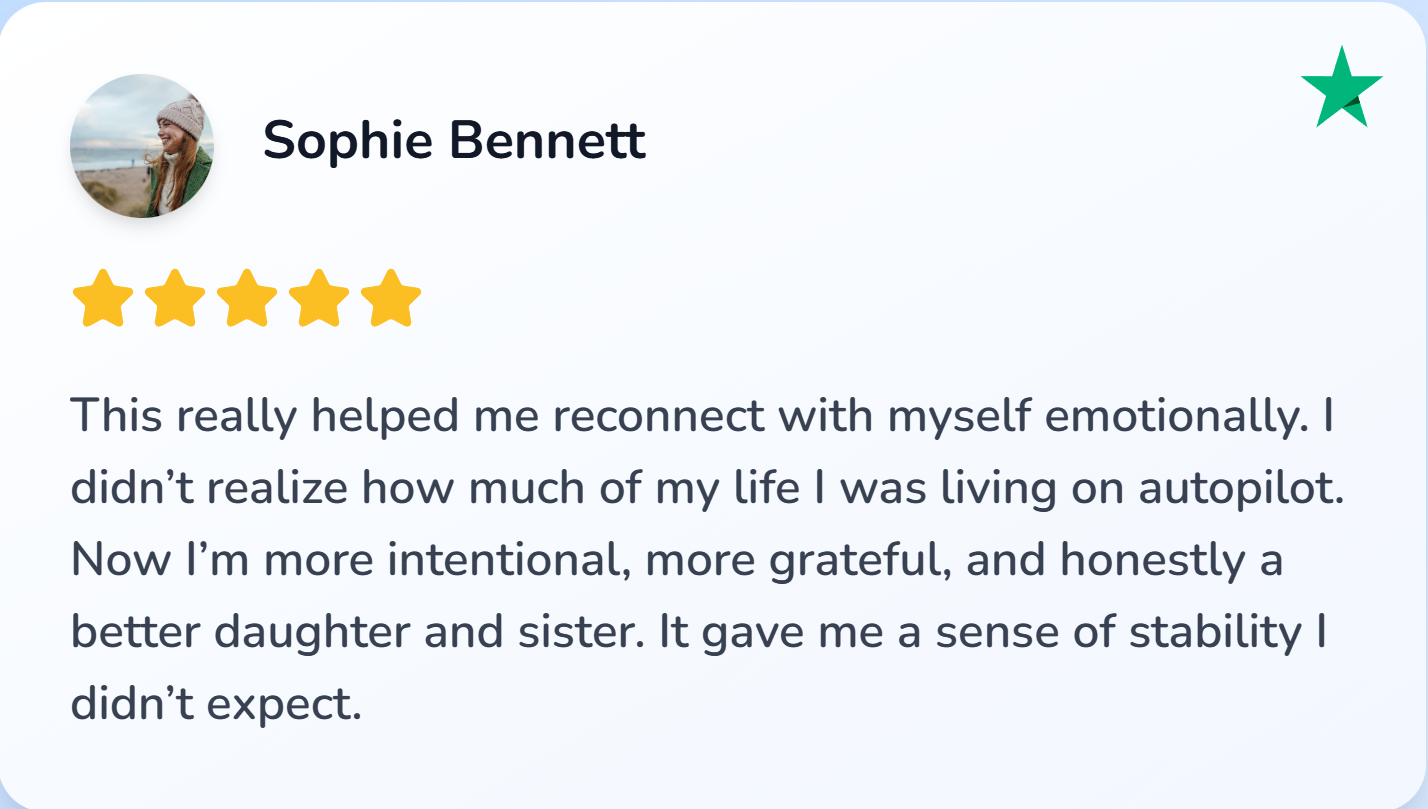Click the green Trustpilot star logo
The height and width of the screenshot is (809, 1428).
pyautogui.click(x=1341, y=90)
